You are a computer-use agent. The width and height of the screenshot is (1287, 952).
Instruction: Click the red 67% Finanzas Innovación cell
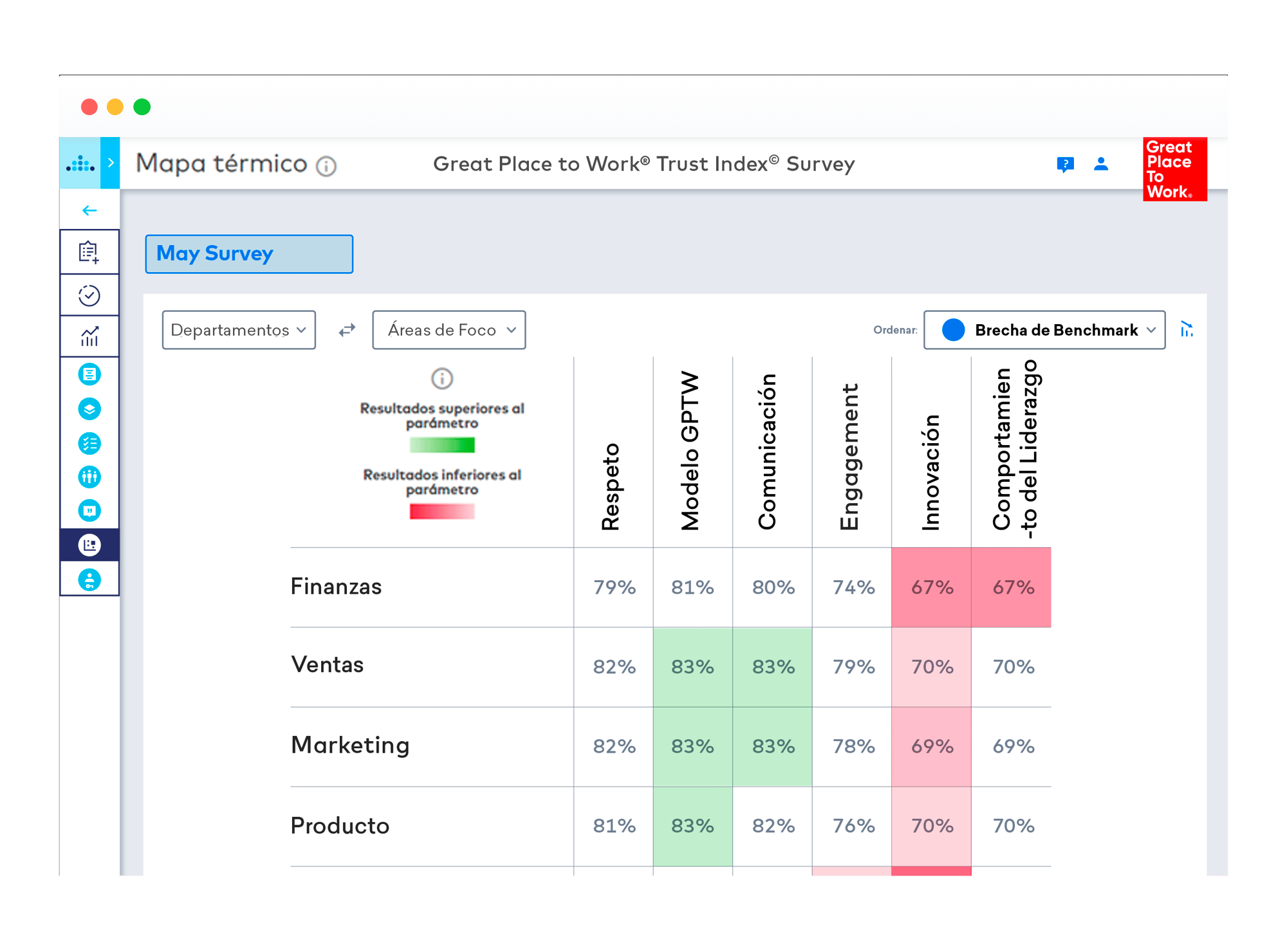click(931, 587)
